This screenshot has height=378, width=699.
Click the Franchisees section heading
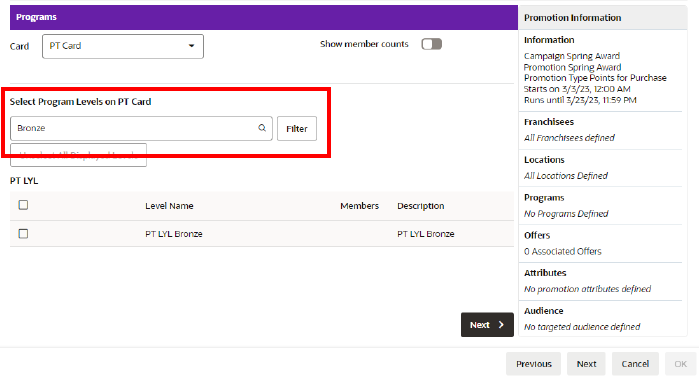549,122
